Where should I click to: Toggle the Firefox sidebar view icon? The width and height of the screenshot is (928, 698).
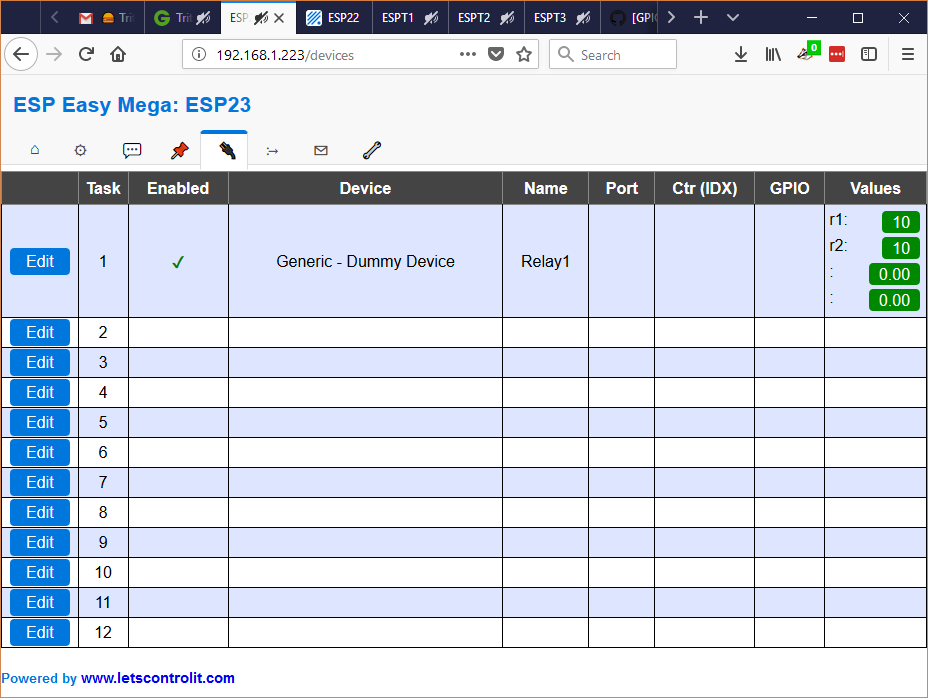(x=869, y=54)
